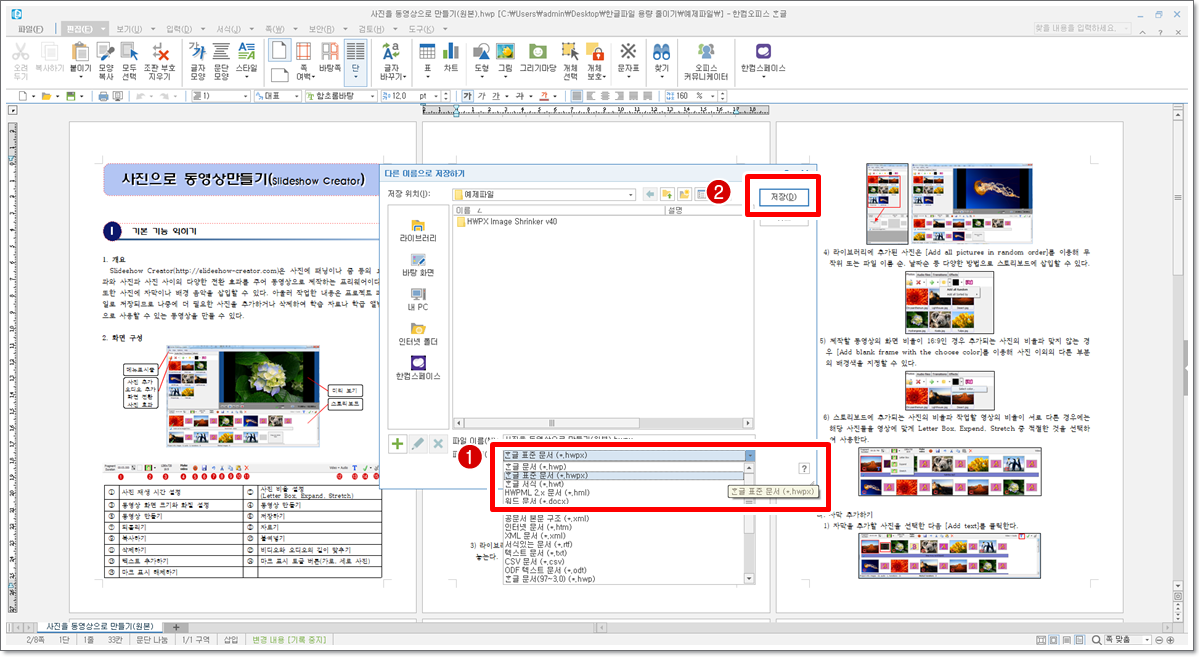Open the 쪽 맞춤 zoom dropdown

[x=1146, y=640]
